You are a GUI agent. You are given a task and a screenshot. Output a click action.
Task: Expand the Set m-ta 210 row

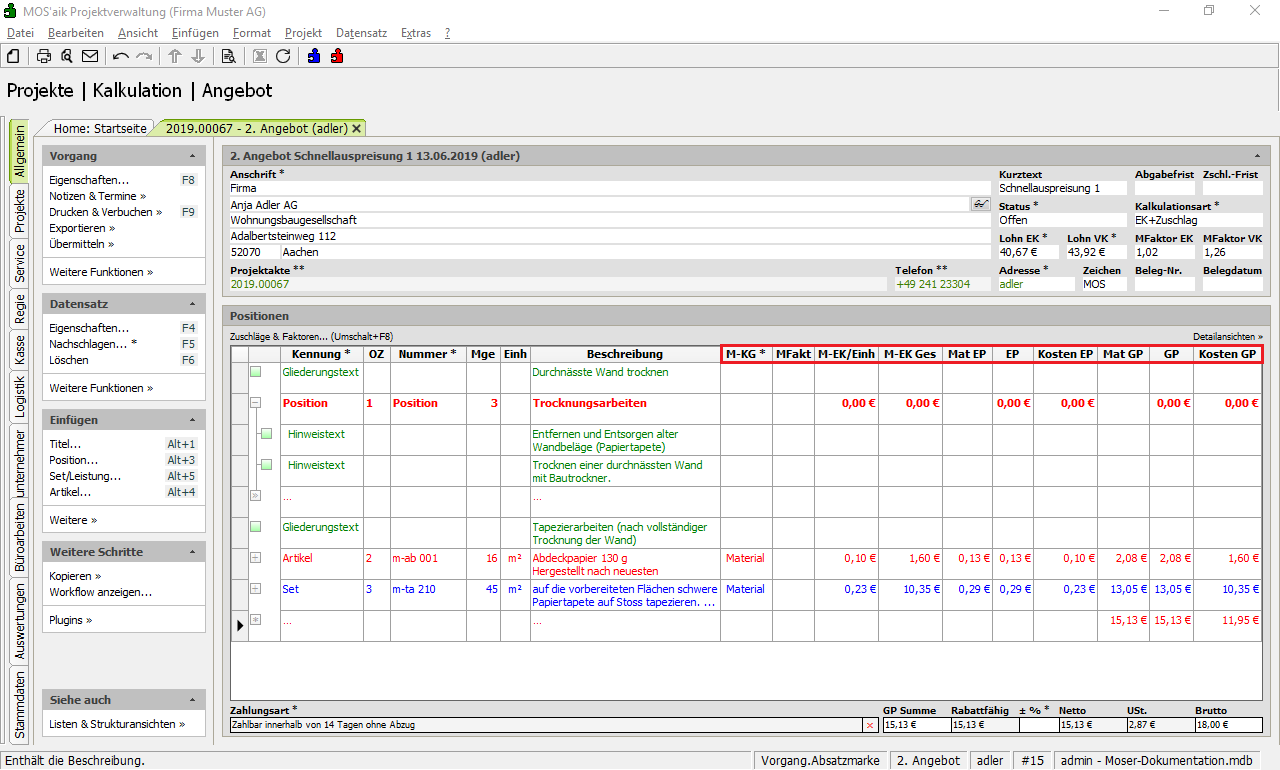click(256, 589)
